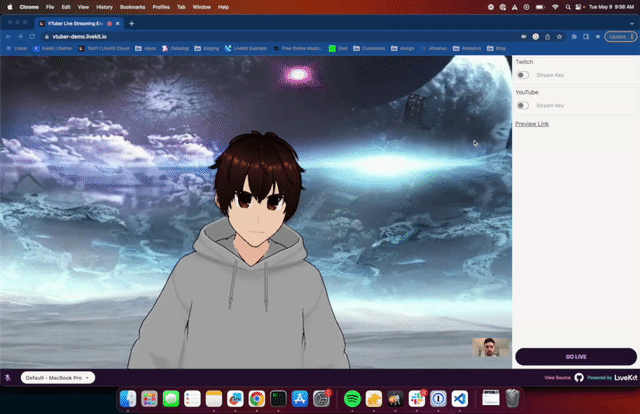Click the microphone icon at bottom left
Viewport: 640px width, 414px height.
click(x=8, y=377)
